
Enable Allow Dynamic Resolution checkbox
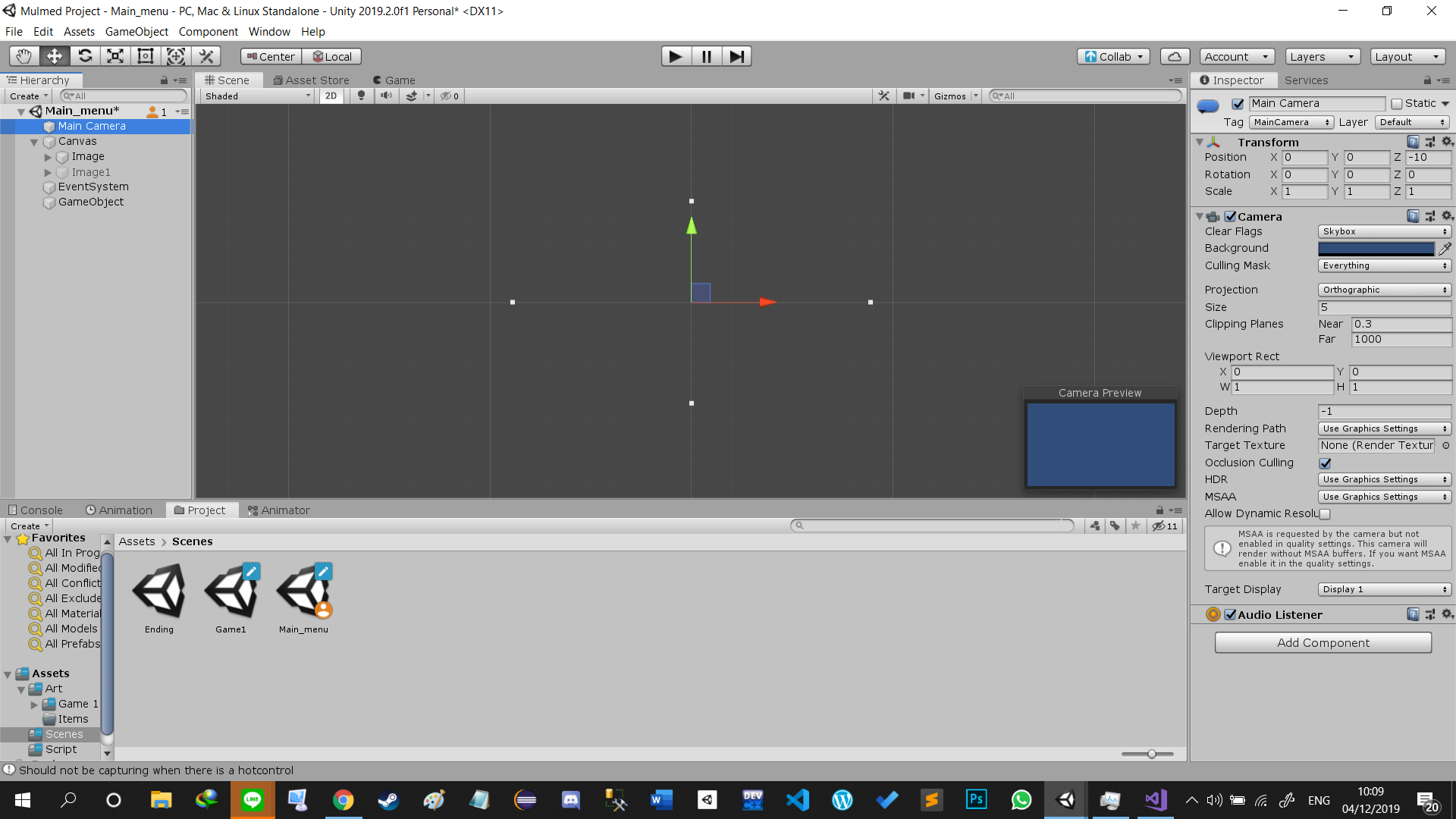pyautogui.click(x=1325, y=514)
